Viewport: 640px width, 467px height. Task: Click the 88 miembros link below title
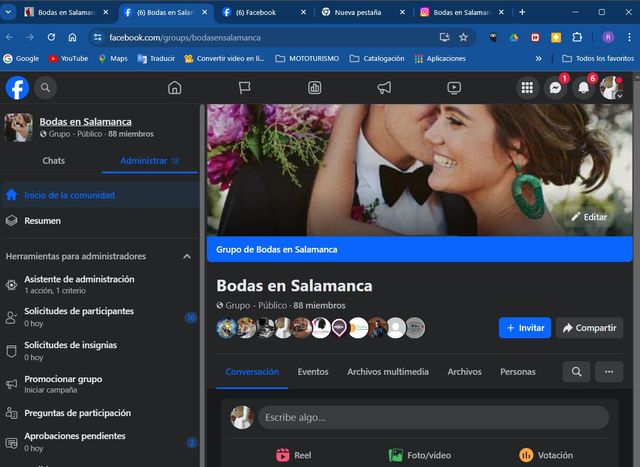[x=319, y=305]
